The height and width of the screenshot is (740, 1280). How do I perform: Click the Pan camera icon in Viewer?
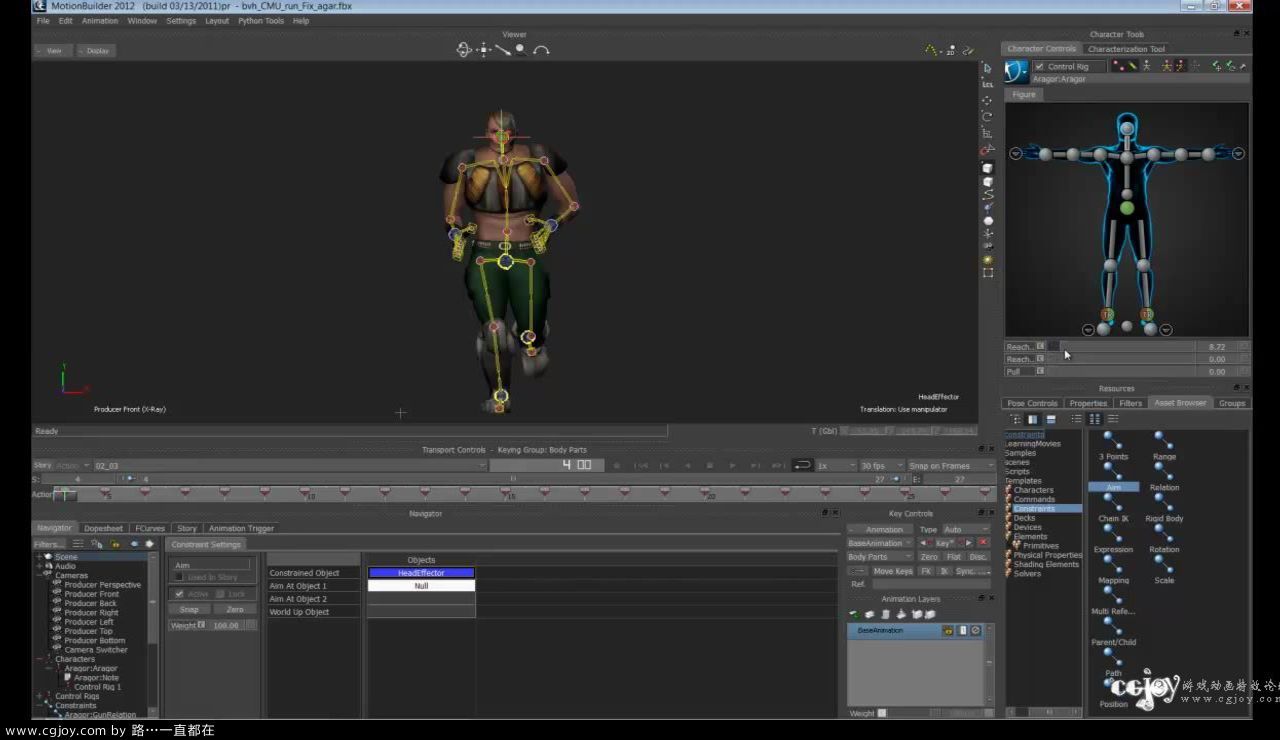pyautogui.click(x=484, y=49)
